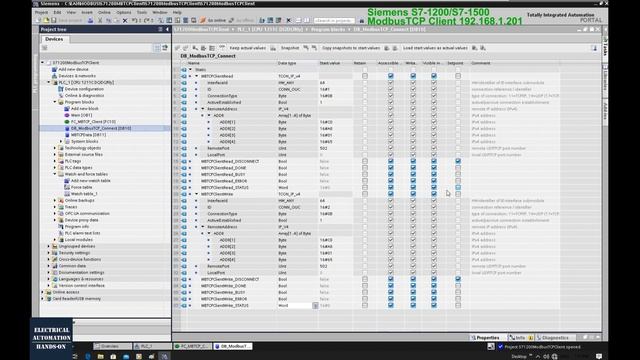Image resolution: width=640 pixels, height=360 pixels.
Task: Toggle Setpoint checkbox for MBTCPSendWrite_DISCONNECT
Action: click(458, 279)
